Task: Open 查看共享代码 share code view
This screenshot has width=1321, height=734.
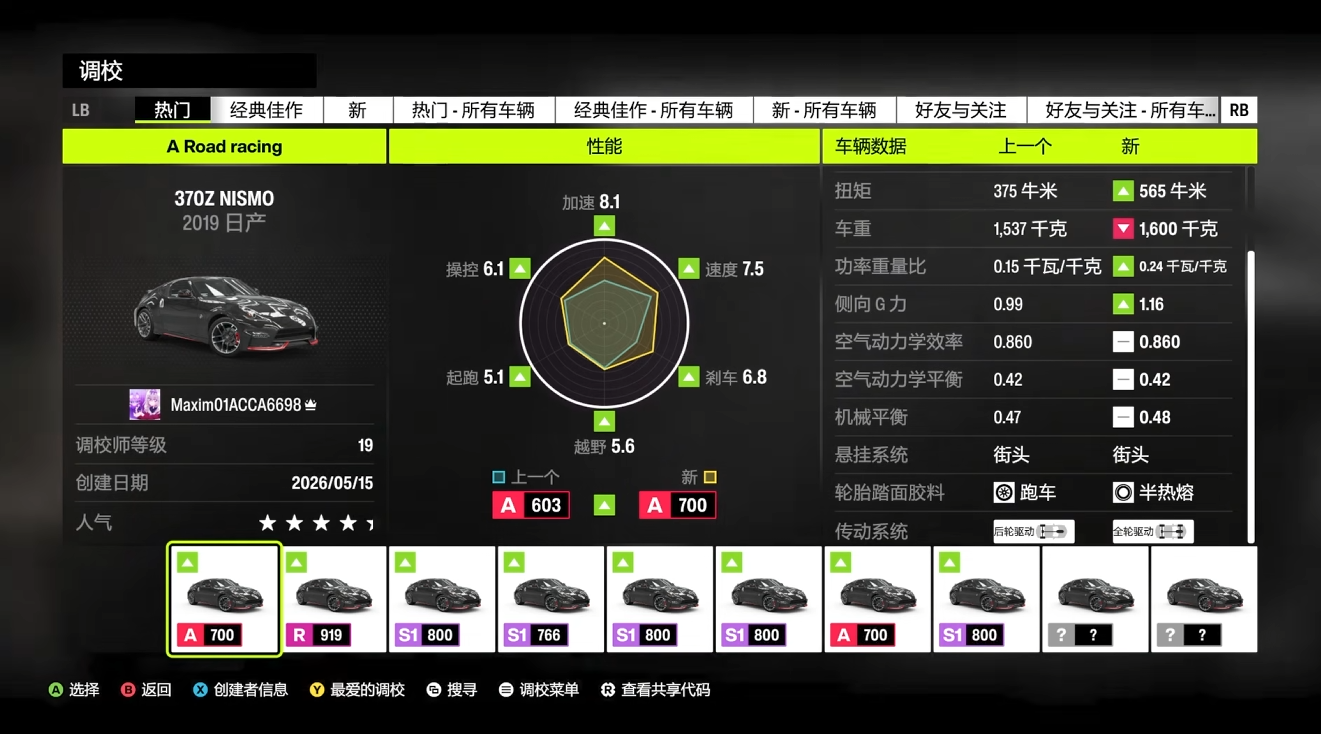Action: [665, 690]
